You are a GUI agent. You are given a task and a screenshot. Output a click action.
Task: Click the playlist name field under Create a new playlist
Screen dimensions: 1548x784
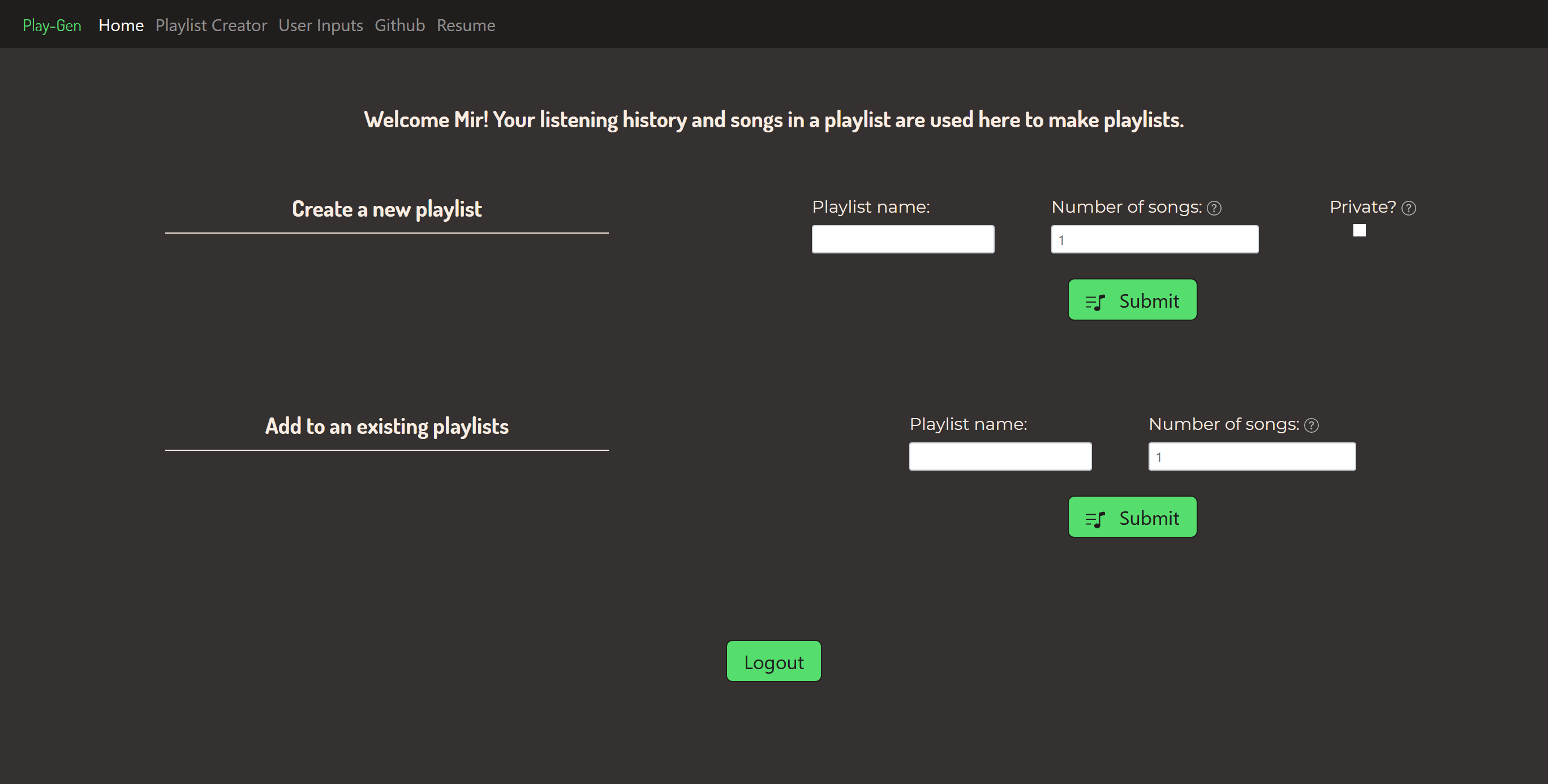(x=902, y=239)
